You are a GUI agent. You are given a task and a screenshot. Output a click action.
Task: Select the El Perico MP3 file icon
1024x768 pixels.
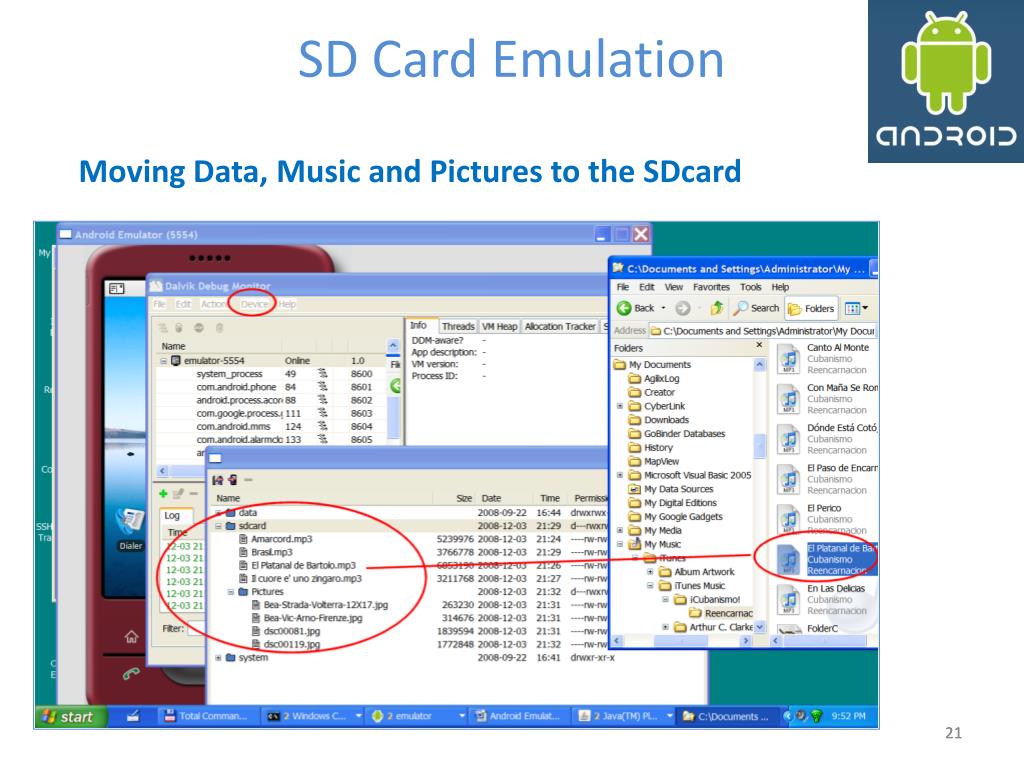click(789, 519)
